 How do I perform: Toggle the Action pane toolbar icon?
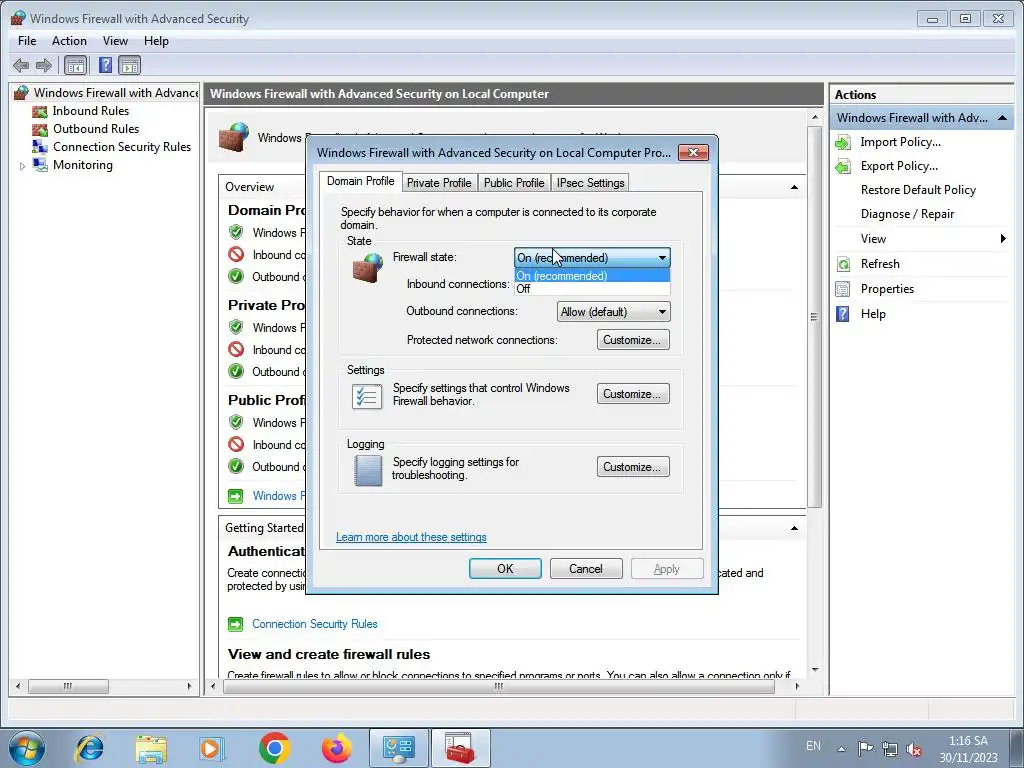coord(129,65)
